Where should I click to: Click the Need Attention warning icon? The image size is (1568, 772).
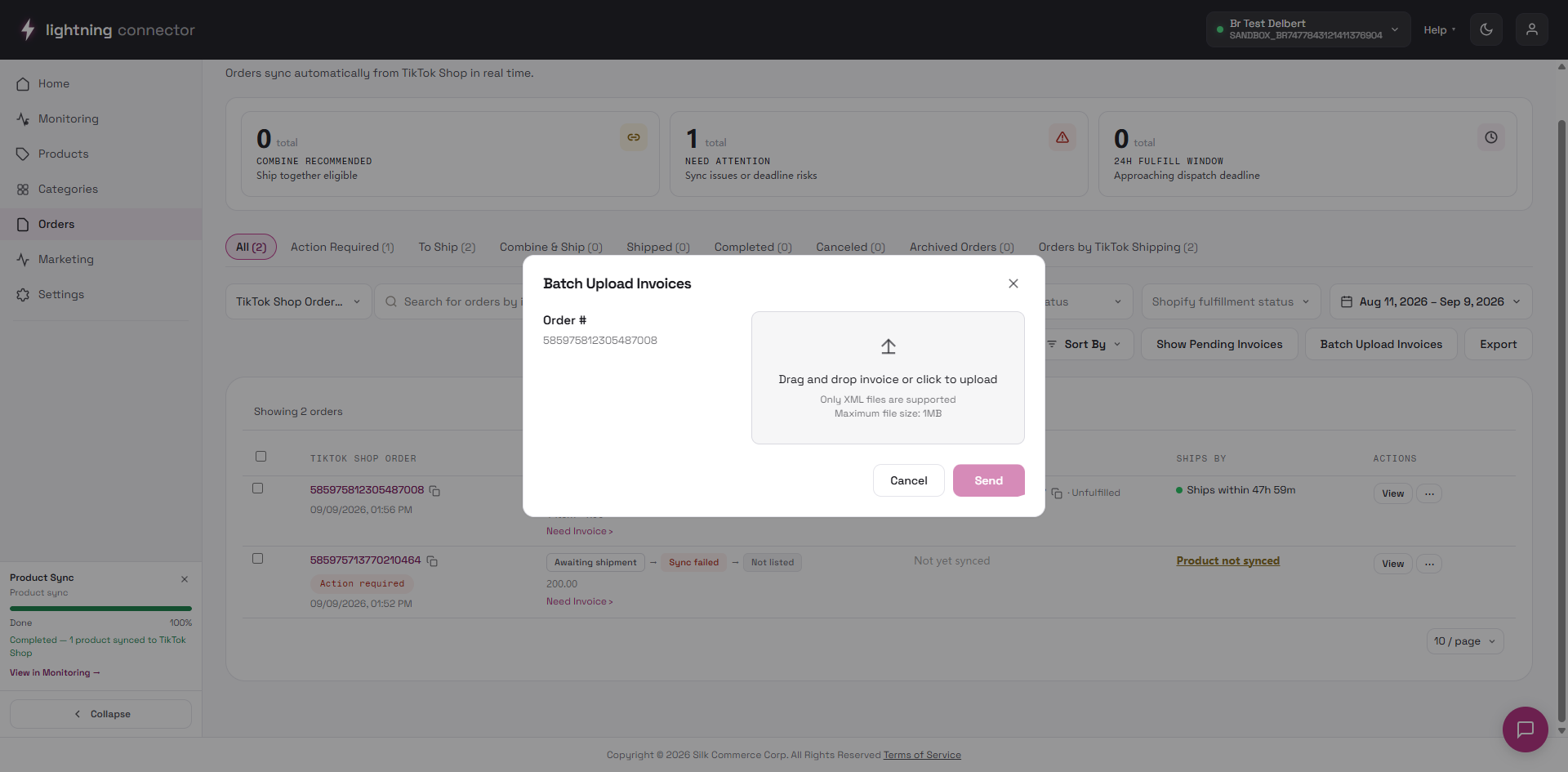pos(1062,137)
